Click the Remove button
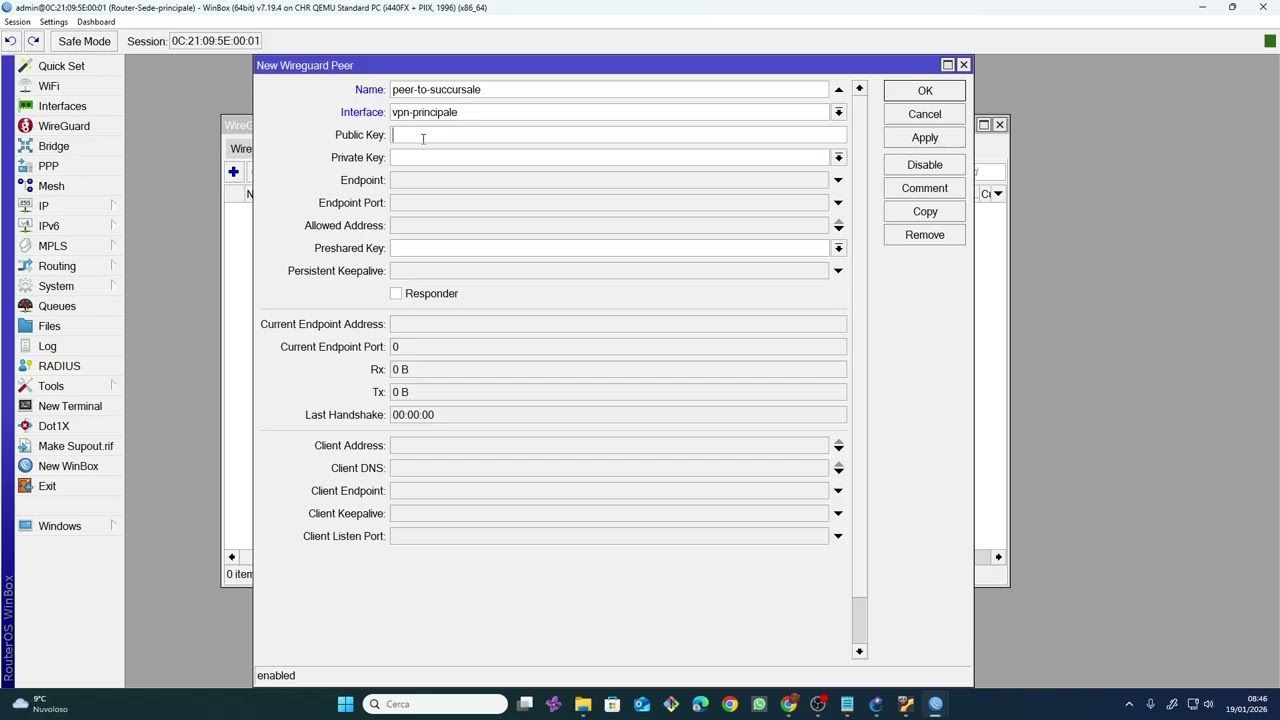This screenshot has height=720, width=1280. (925, 235)
